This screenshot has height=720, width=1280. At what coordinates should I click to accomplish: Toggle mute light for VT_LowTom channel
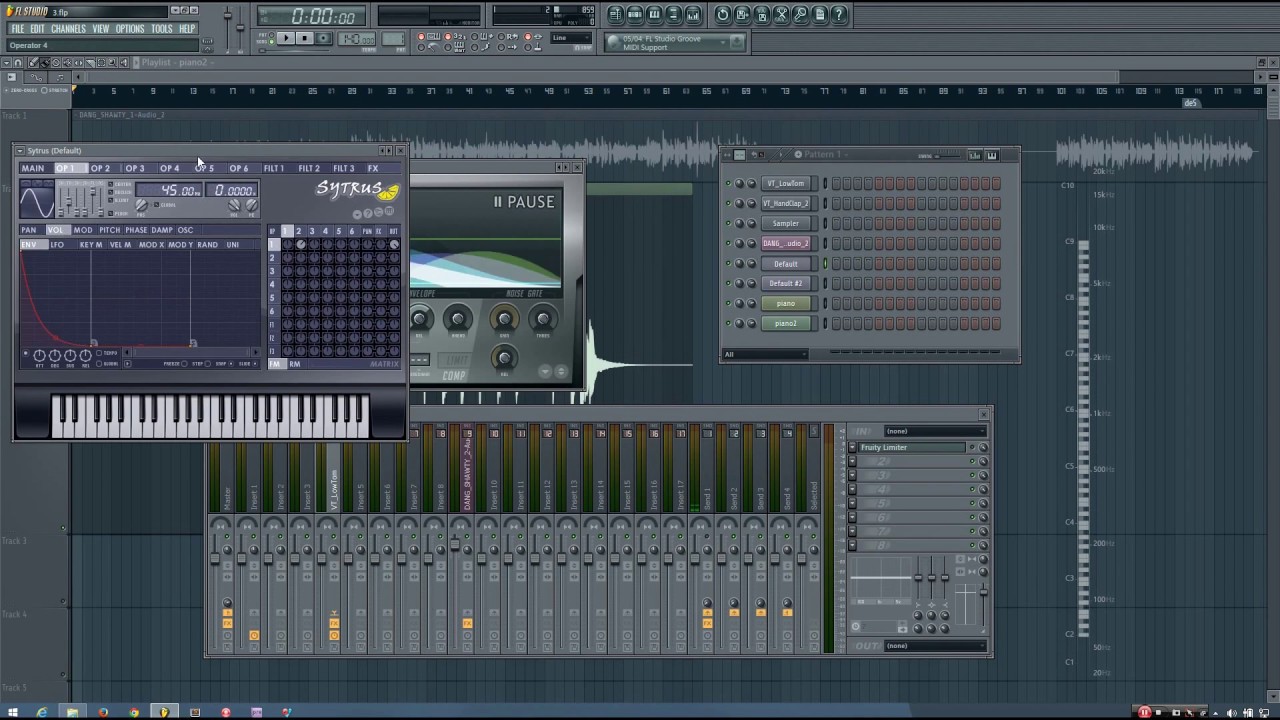[x=728, y=184]
